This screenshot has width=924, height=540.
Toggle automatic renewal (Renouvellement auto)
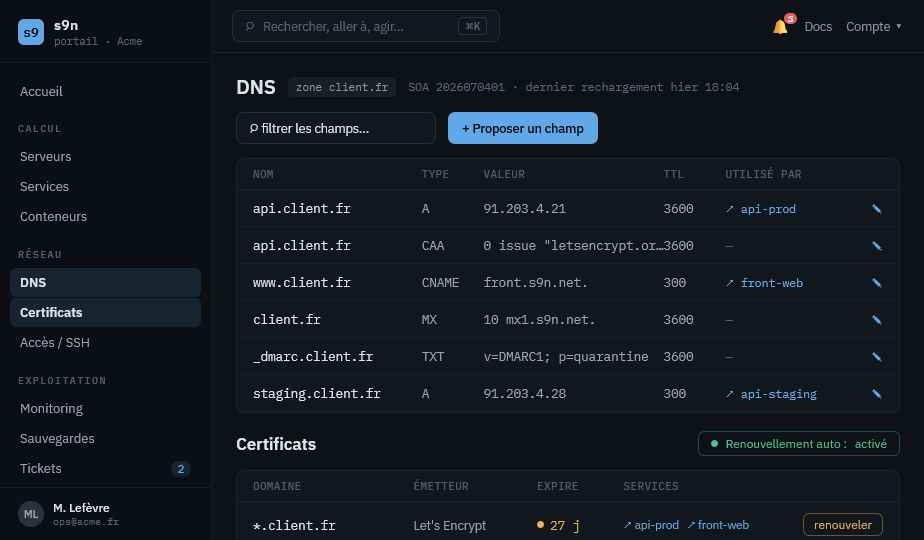click(798, 444)
